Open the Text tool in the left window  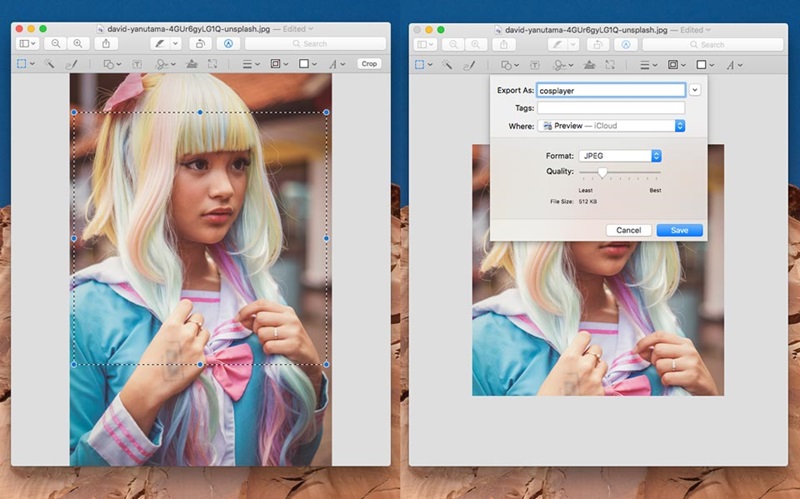[136, 63]
